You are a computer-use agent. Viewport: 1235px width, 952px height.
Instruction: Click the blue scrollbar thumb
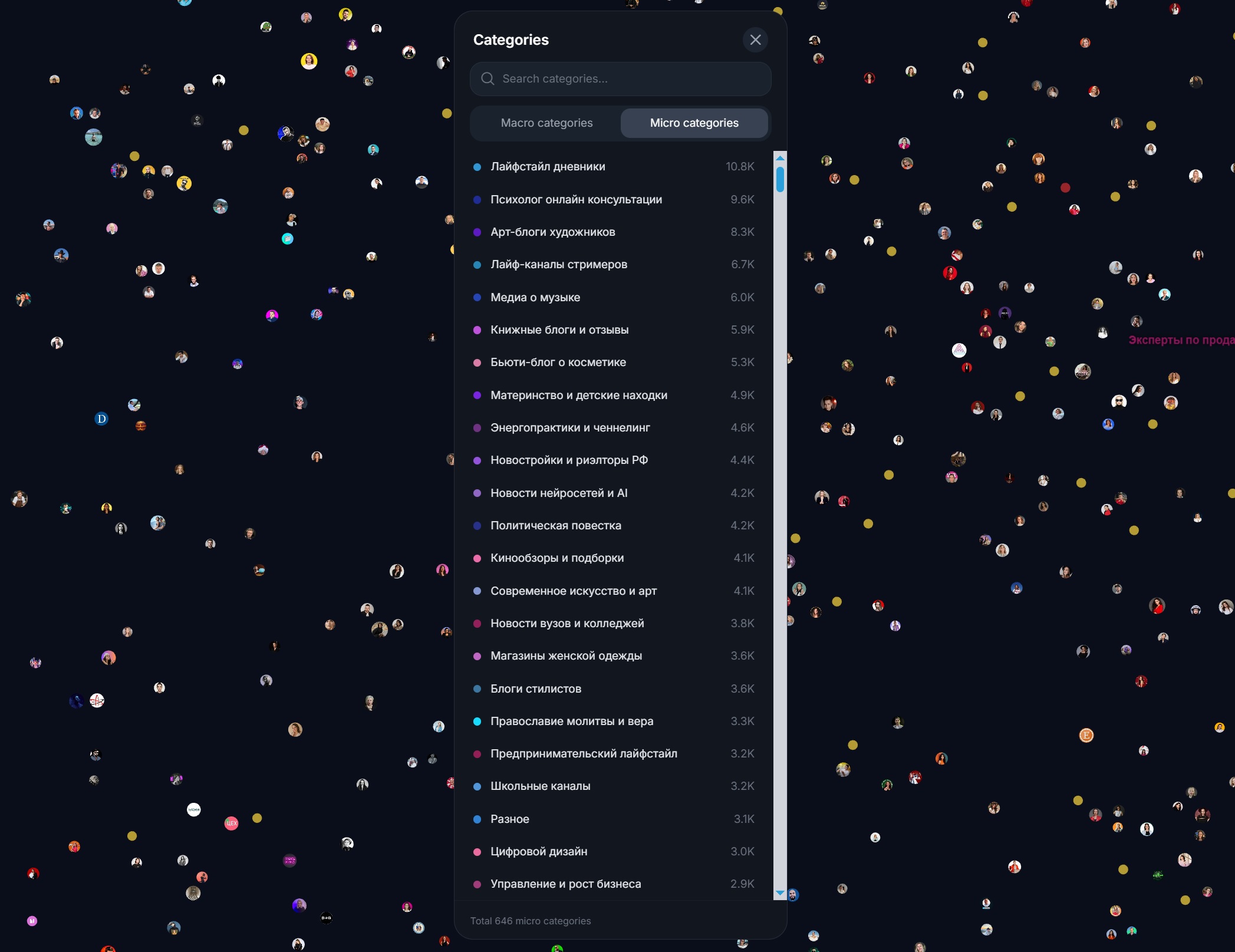tap(780, 179)
